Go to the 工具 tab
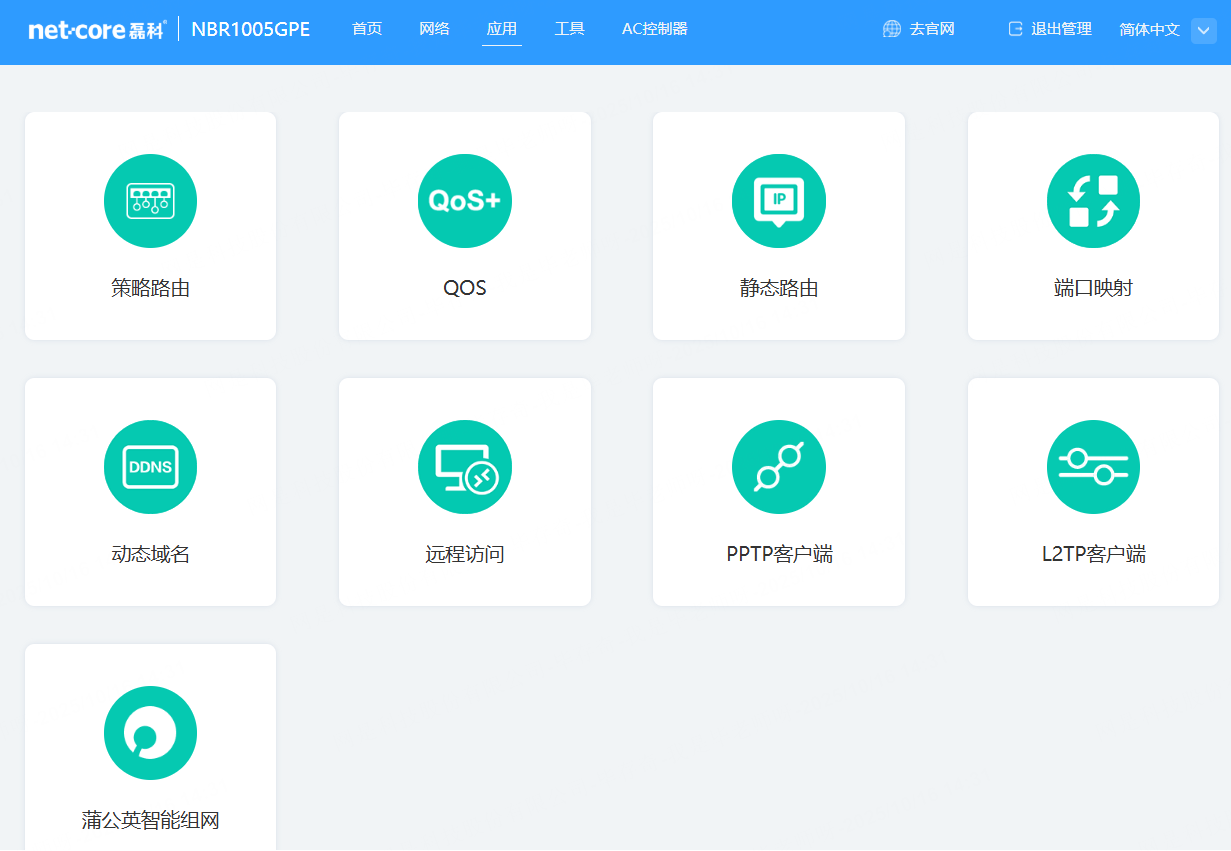1231x851 pixels. 570,29
